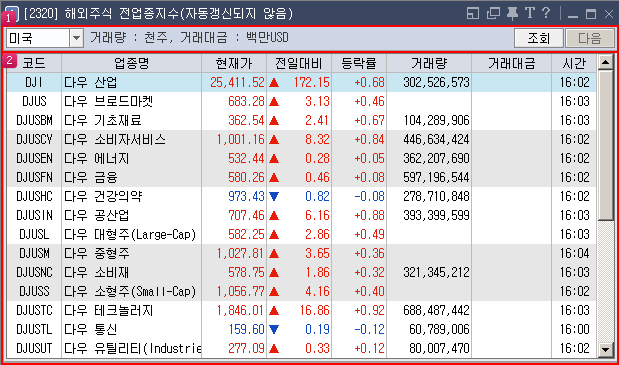Select the DJUSTL 다우 통신 row
The width and height of the screenshot is (619, 365).
click(x=301, y=329)
